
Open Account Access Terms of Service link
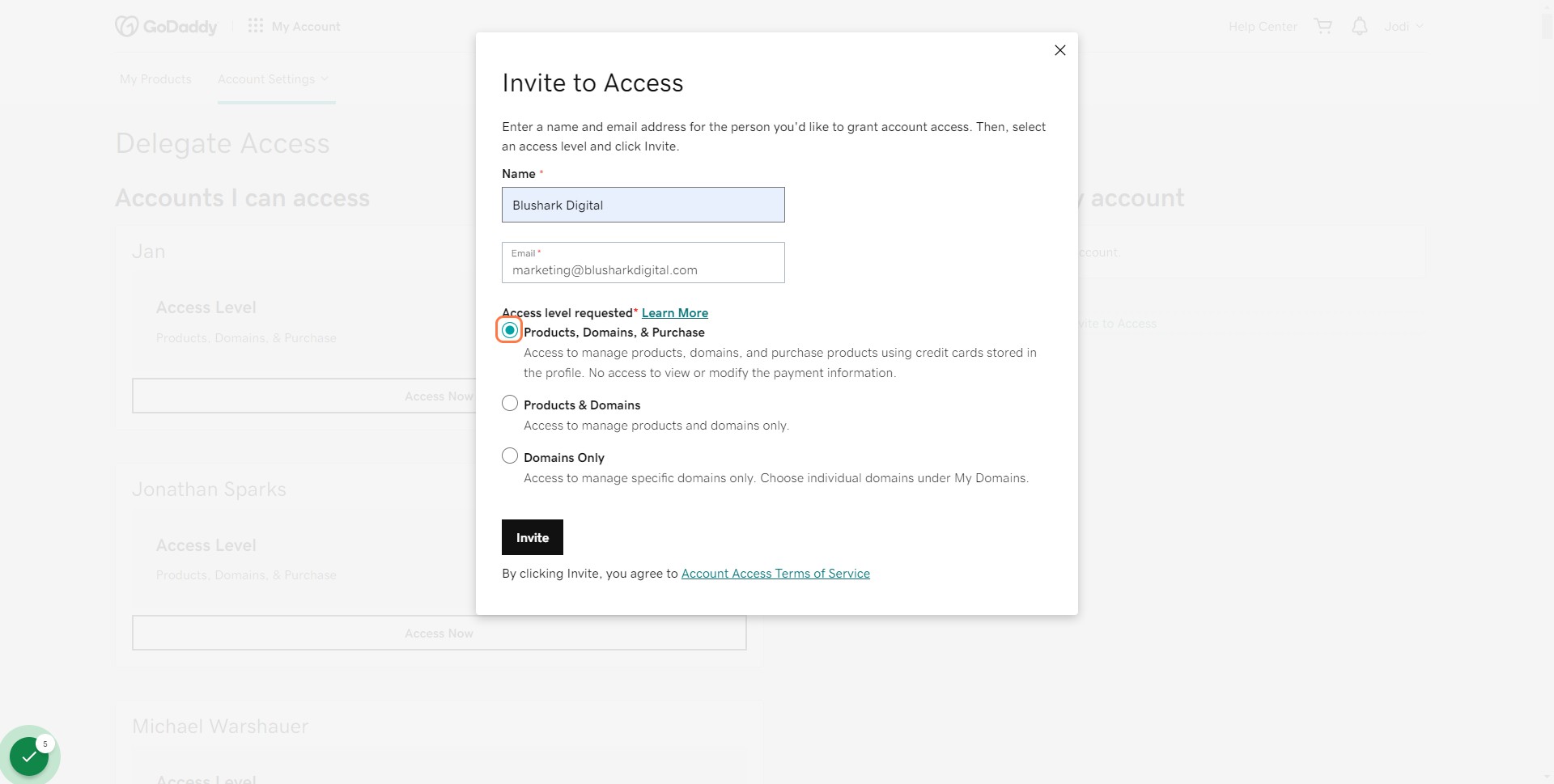775,574
